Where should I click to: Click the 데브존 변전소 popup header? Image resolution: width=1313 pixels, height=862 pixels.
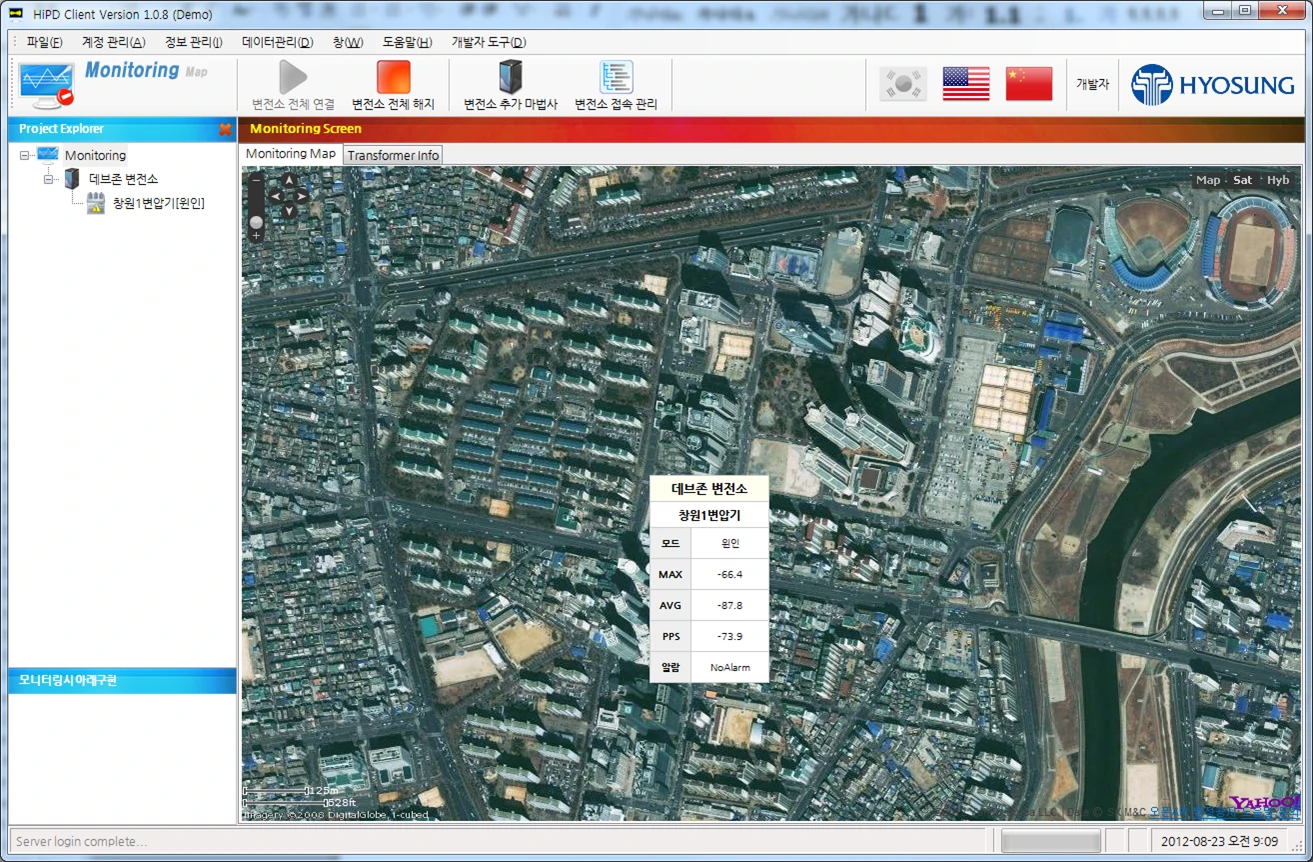pyautogui.click(x=709, y=489)
